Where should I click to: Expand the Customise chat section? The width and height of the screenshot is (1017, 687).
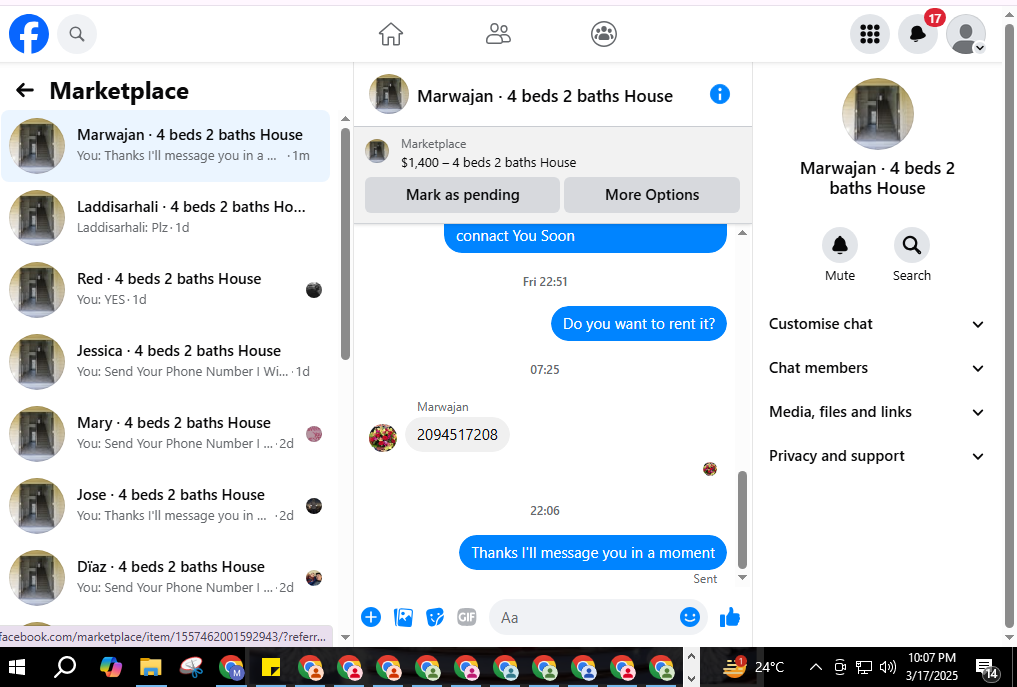876,324
